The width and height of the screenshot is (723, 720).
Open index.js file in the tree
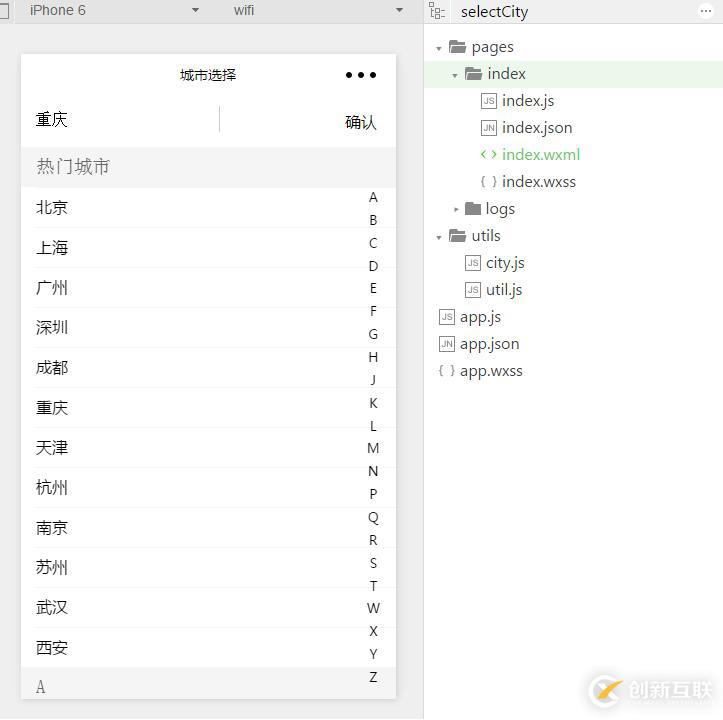pos(527,101)
